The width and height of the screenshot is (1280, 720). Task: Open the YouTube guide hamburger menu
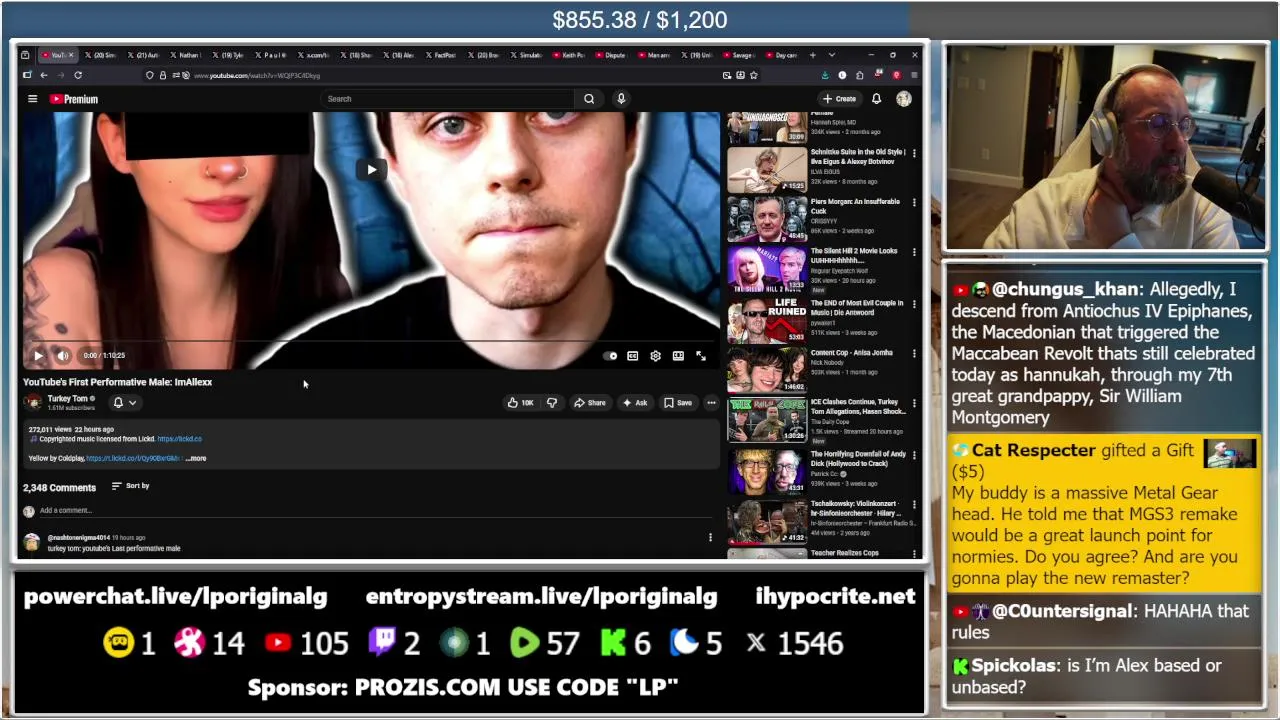click(x=32, y=99)
